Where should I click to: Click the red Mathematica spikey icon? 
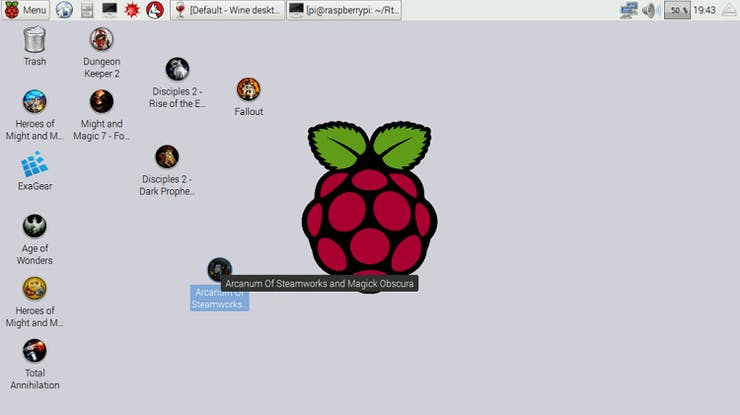132,10
